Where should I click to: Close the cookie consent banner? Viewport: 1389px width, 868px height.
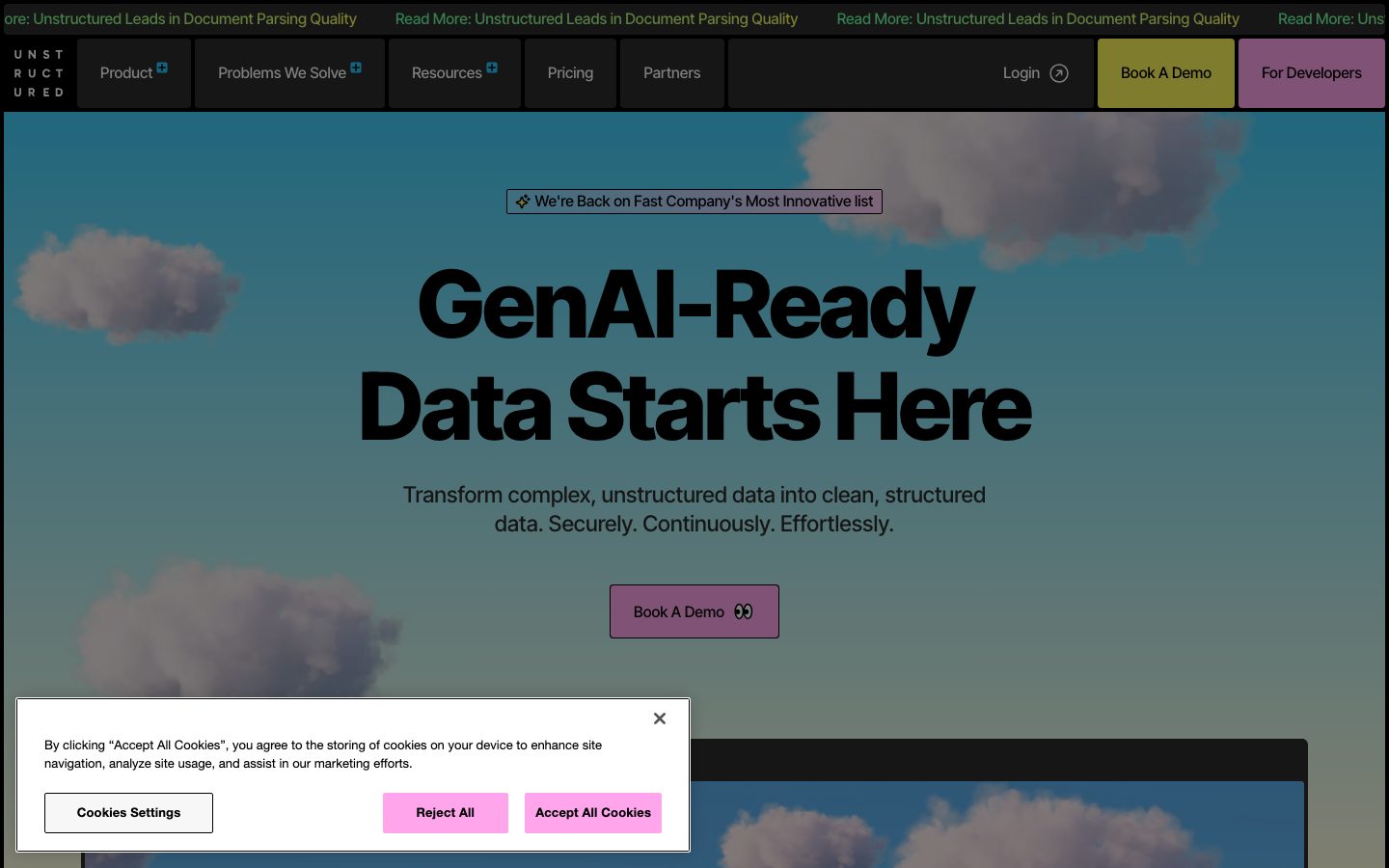pyautogui.click(x=660, y=719)
